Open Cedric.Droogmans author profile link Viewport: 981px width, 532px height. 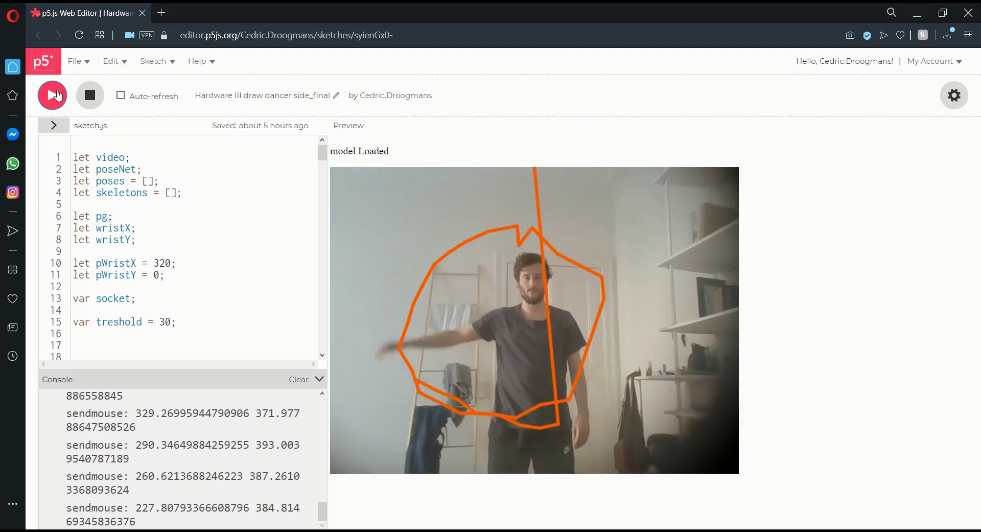[396, 96]
